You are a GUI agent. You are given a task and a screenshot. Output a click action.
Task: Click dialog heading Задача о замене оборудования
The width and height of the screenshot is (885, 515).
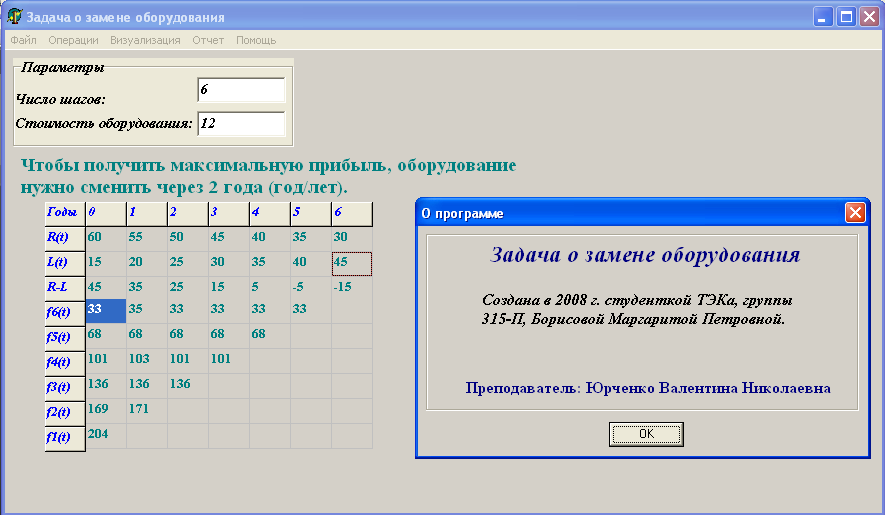(645, 255)
